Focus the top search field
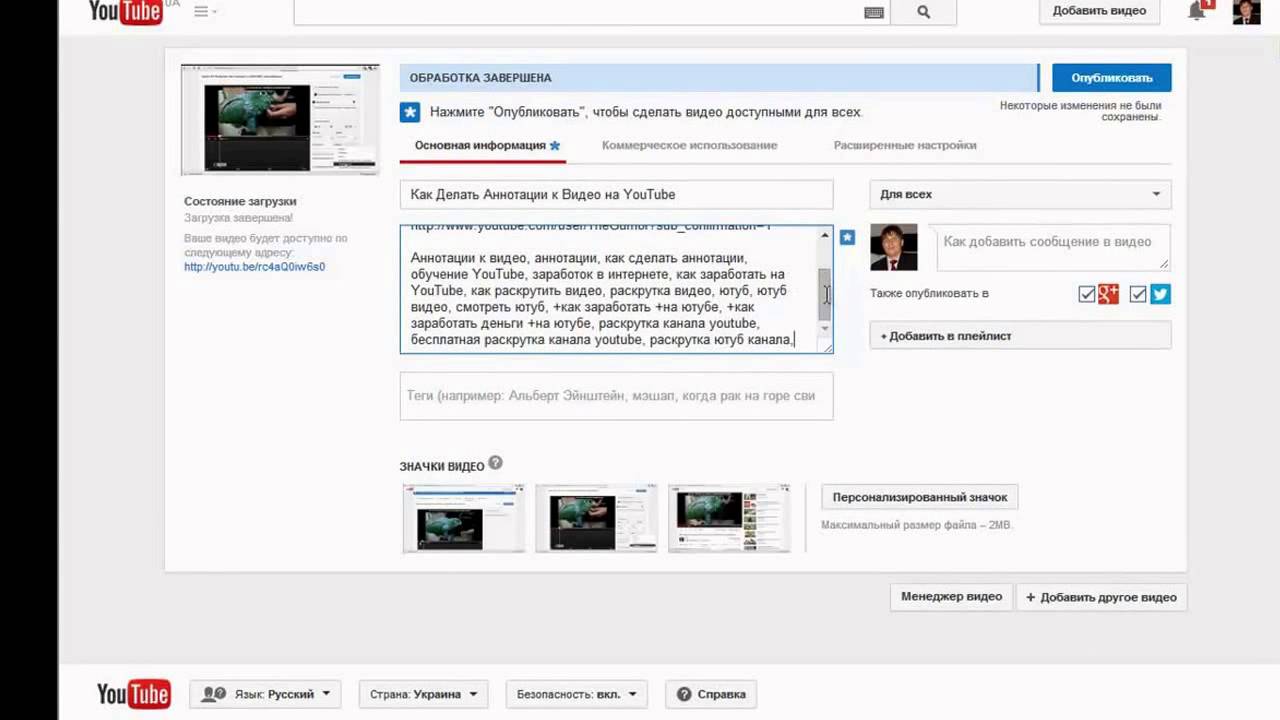 (x=578, y=12)
